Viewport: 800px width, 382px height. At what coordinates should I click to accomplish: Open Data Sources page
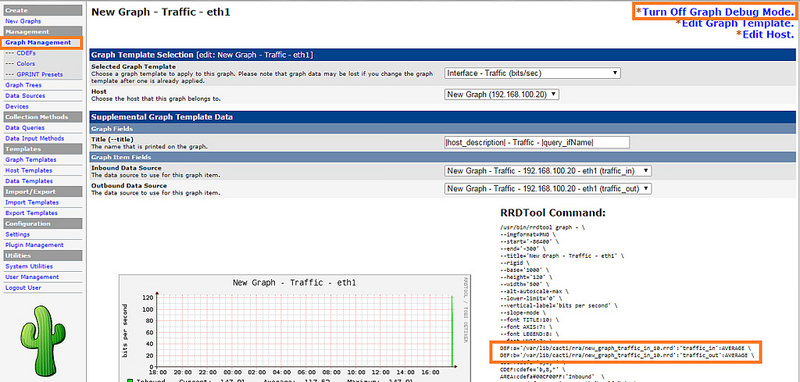(25, 96)
